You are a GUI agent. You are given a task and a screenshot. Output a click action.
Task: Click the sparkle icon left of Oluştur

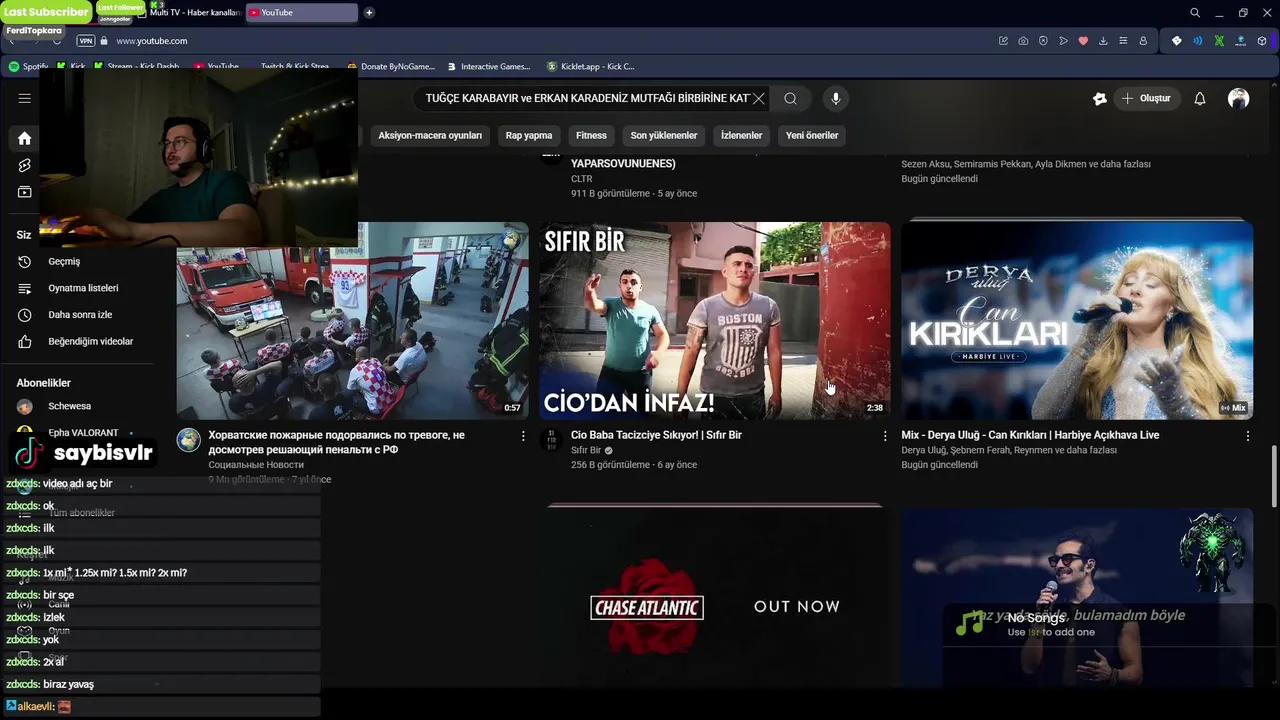1100,98
